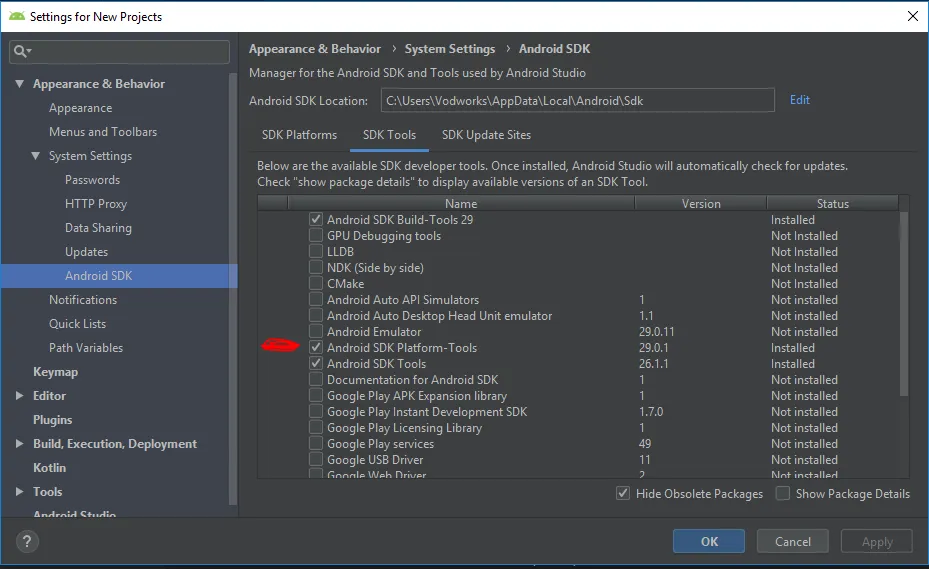Focus the settings search field
The height and width of the screenshot is (569, 929).
click(x=120, y=52)
